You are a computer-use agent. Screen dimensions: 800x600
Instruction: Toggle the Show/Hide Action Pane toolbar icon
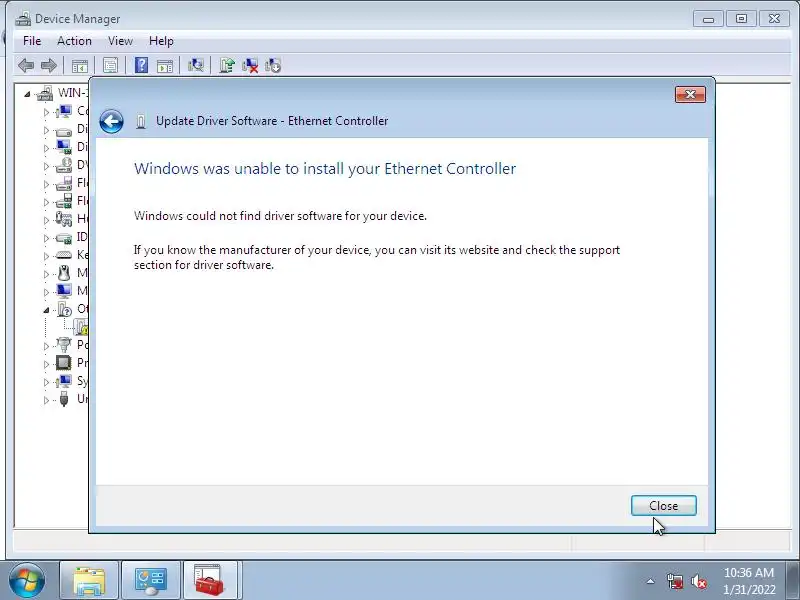(x=165, y=65)
